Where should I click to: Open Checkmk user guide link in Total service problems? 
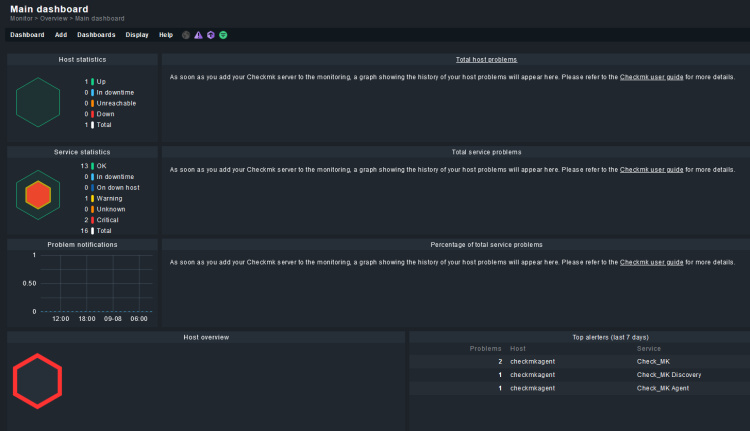pos(651,170)
